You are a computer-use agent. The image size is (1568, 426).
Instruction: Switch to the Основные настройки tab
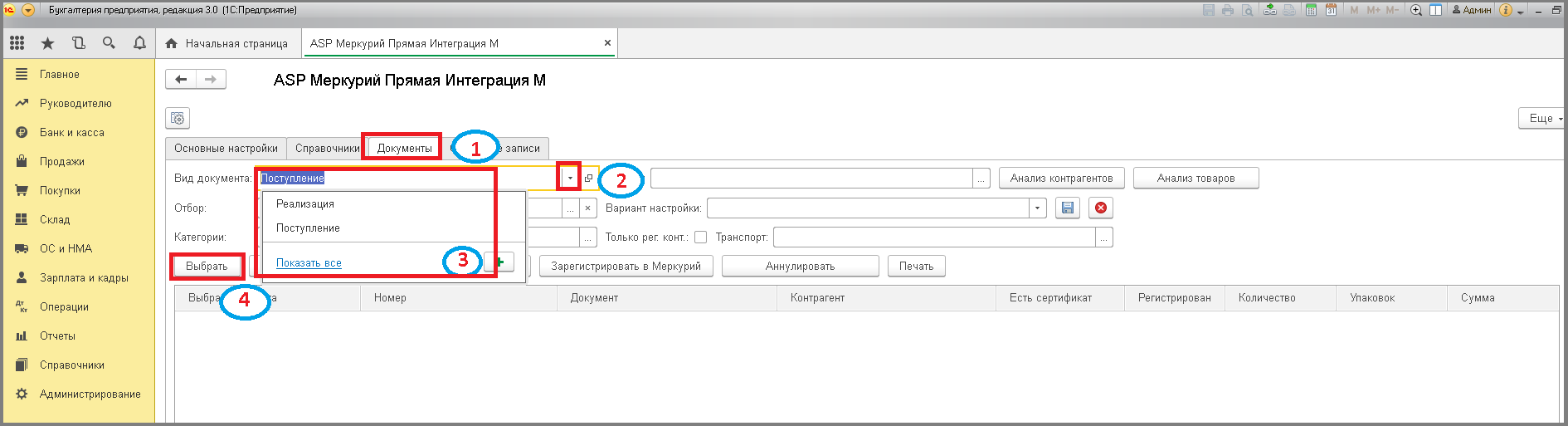[226, 148]
